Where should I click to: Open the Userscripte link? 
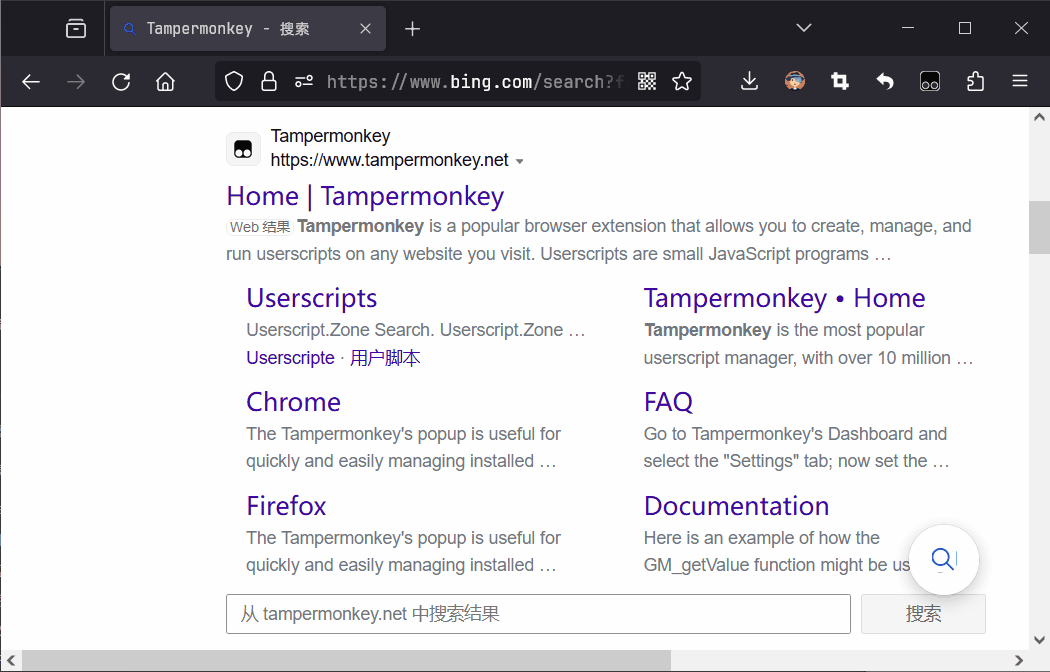point(290,358)
